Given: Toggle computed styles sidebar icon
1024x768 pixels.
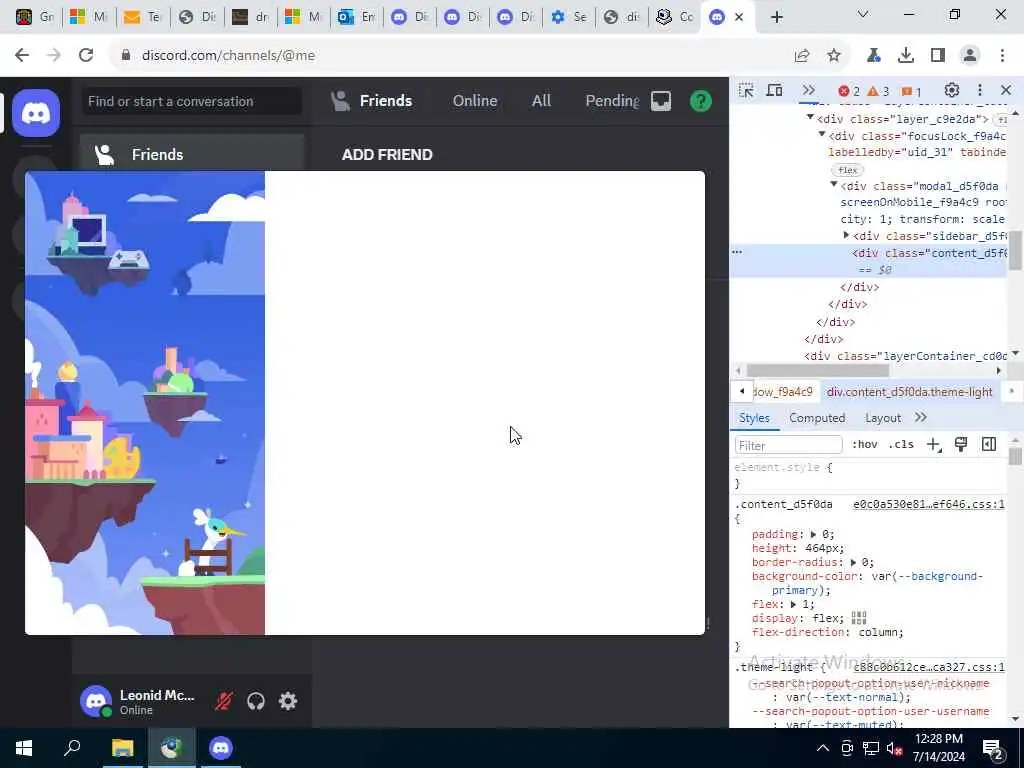Looking at the screenshot, I should tap(989, 445).
